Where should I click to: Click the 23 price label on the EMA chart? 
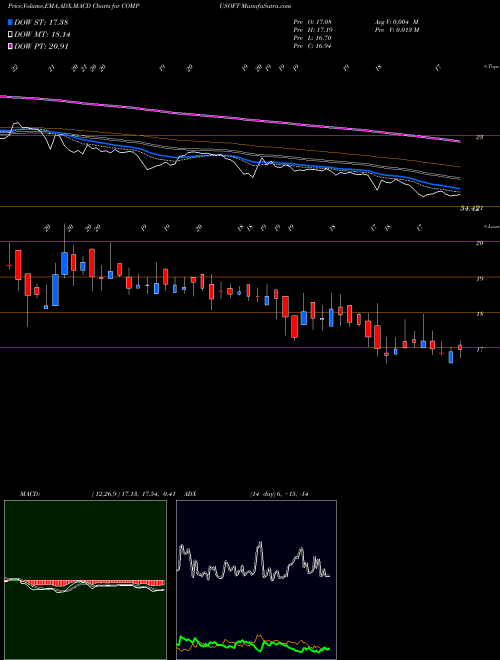[480, 137]
